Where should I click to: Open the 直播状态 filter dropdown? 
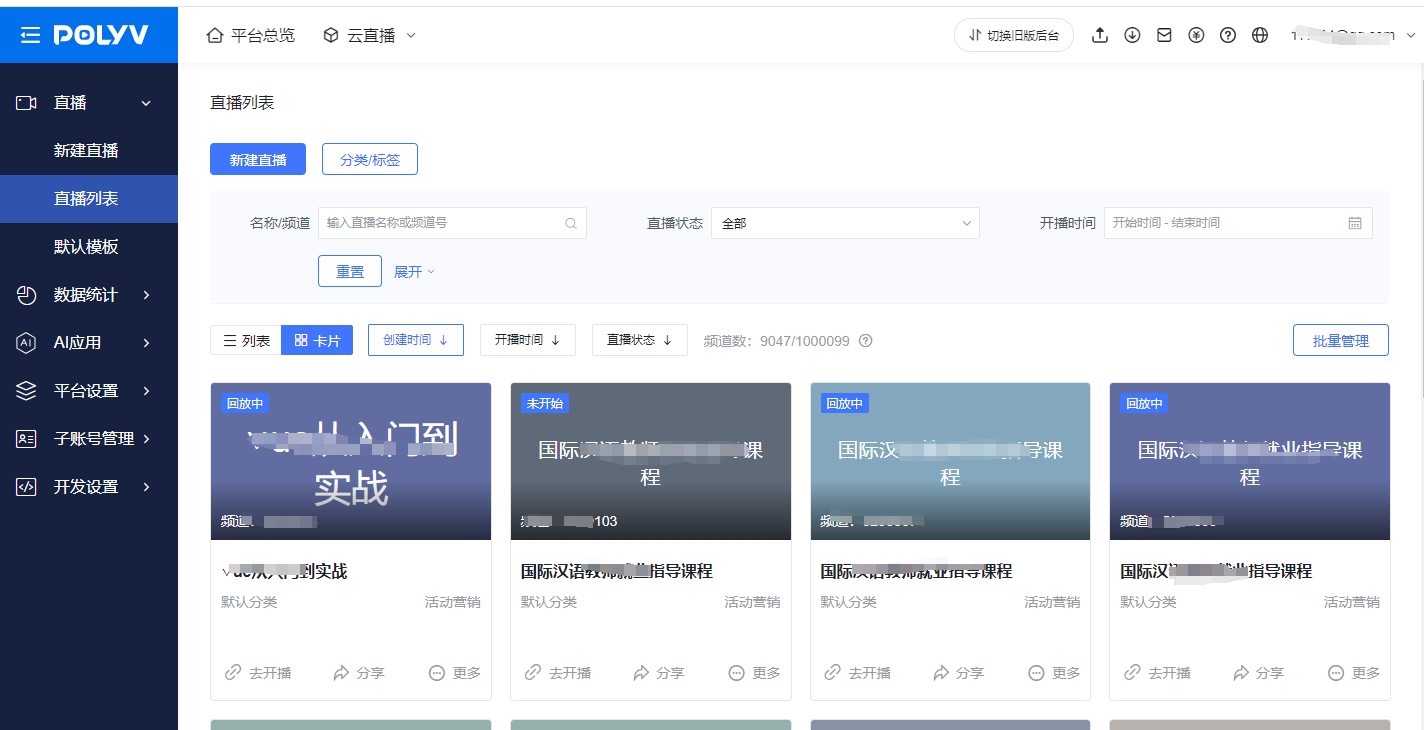coord(845,223)
